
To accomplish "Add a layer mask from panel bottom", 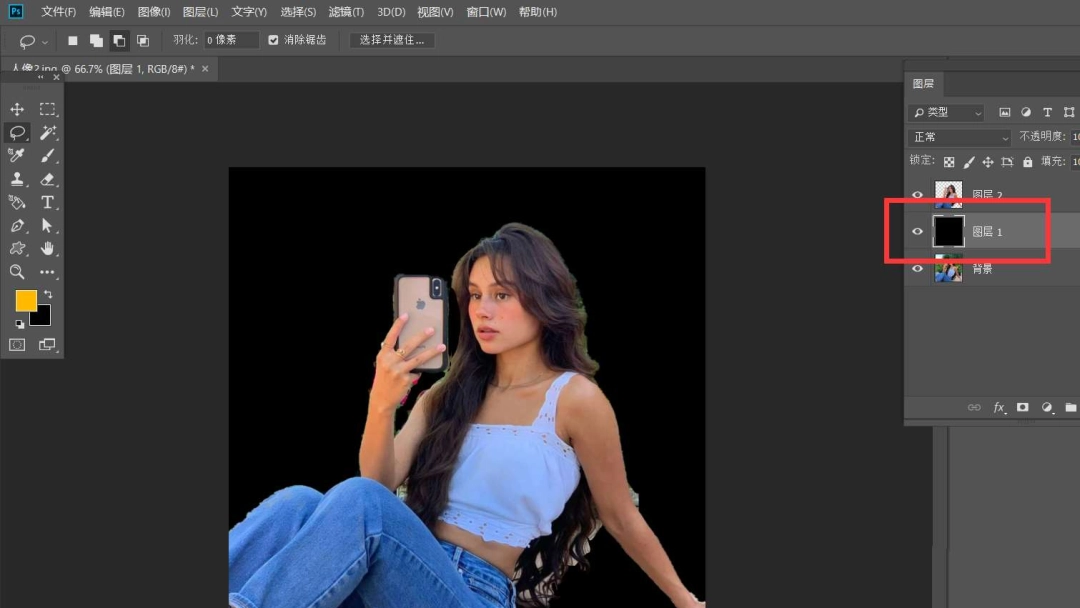I will tap(1023, 408).
